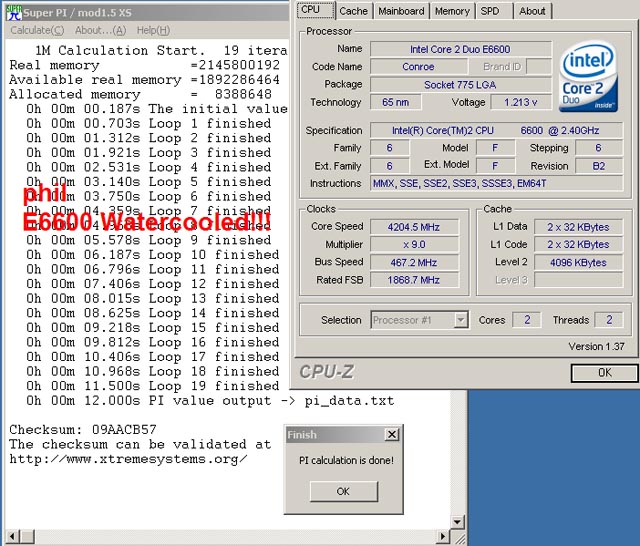Viewport: 640px width, 546px height.
Task: Click the 'Allocated memory = 8388648' line
Action: pos(140,94)
